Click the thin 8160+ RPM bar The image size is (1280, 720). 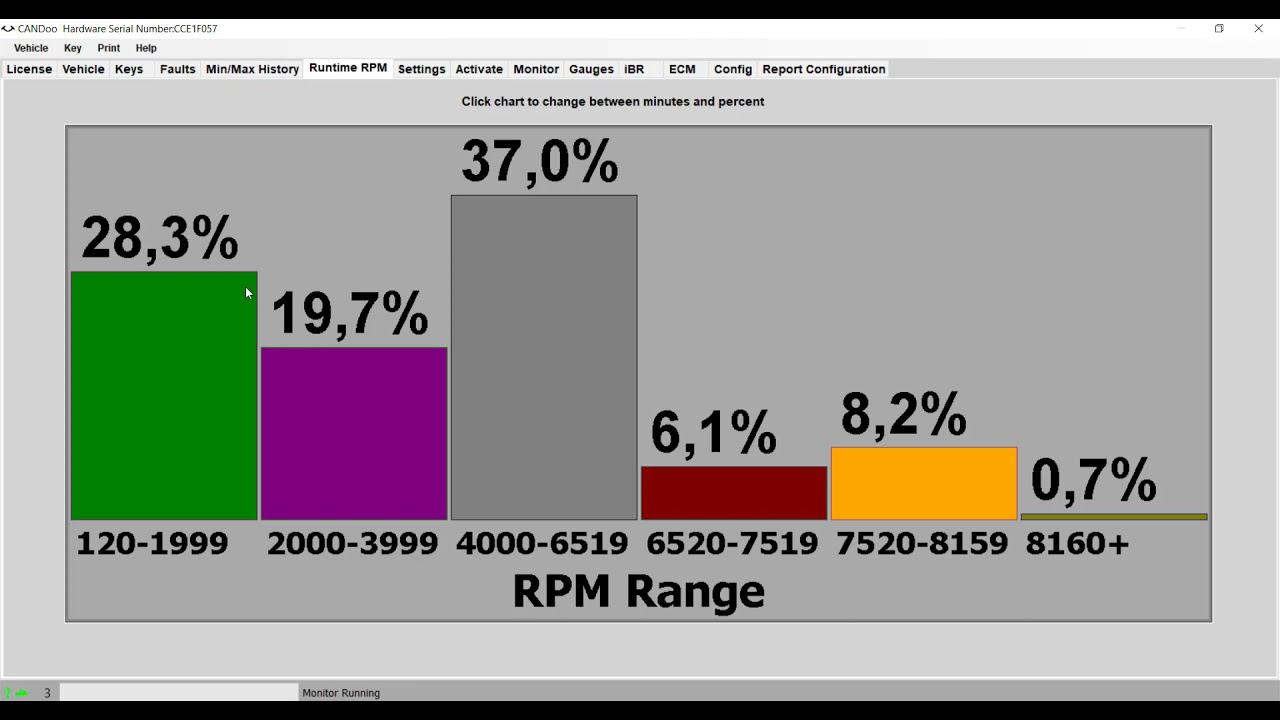pyautogui.click(x=1114, y=517)
